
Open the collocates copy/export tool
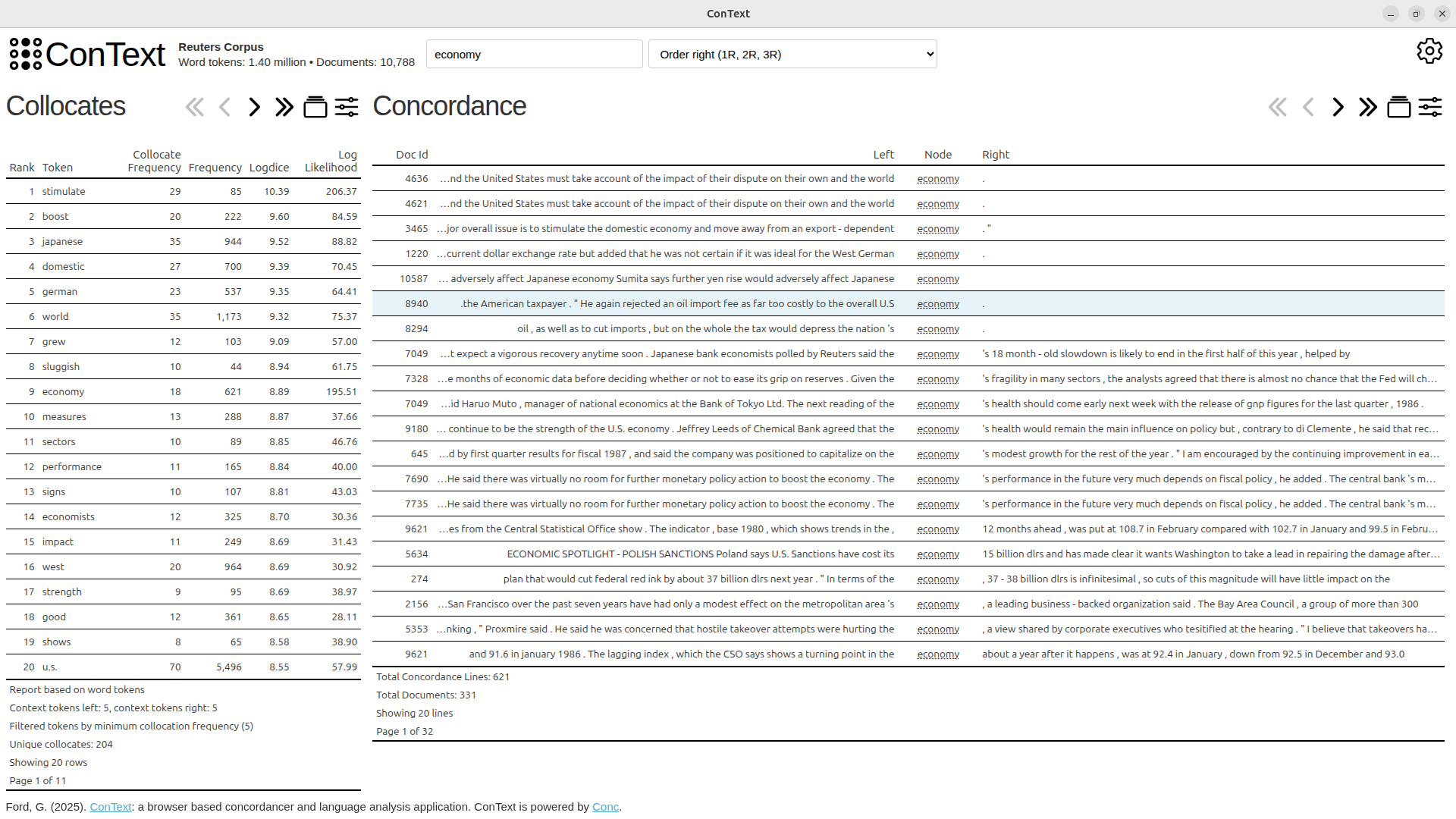pyautogui.click(x=315, y=107)
